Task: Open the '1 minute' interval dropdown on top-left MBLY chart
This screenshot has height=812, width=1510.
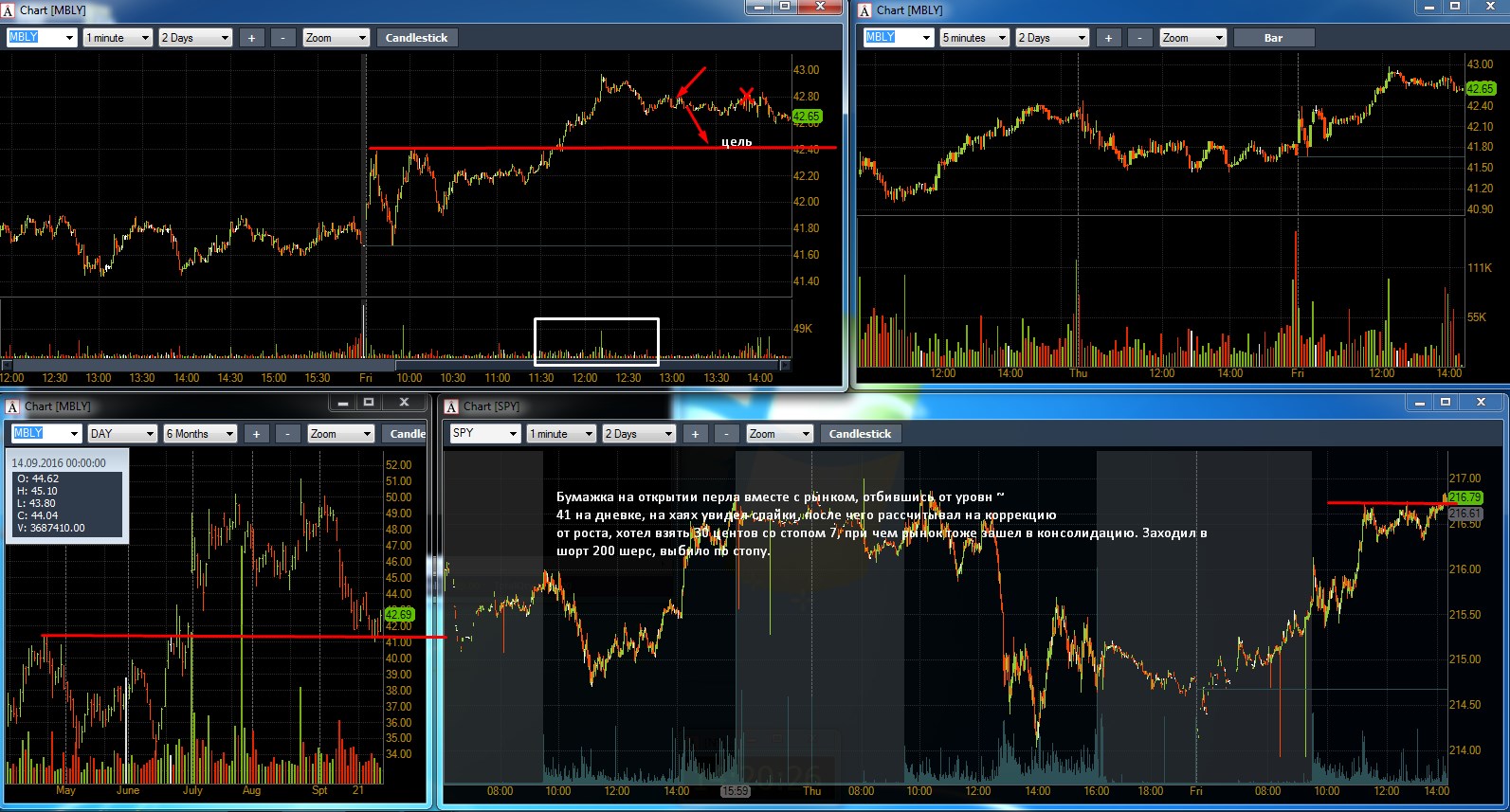Action: click(118, 38)
